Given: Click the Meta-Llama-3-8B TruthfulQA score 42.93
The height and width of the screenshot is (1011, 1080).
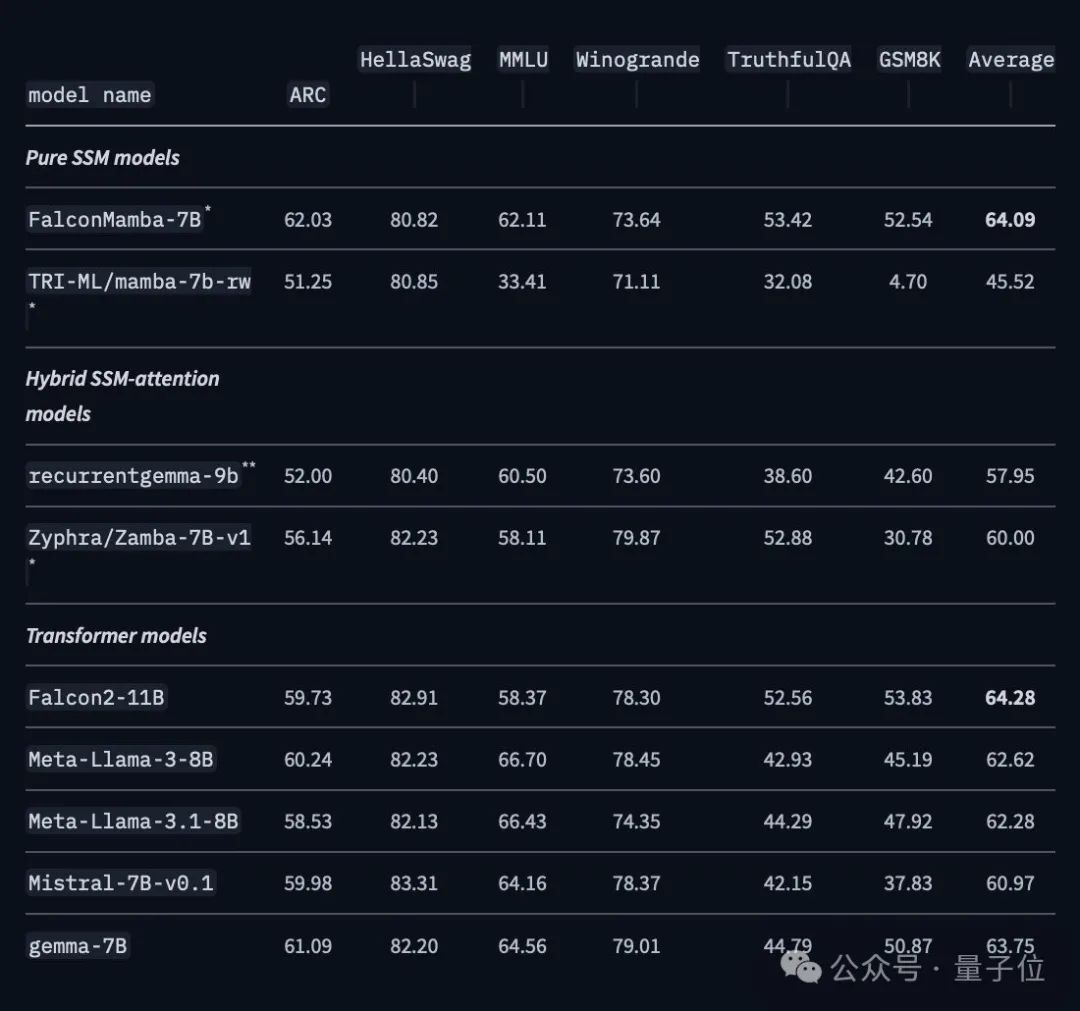Looking at the screenshot, I should click(x=788, y=760).
